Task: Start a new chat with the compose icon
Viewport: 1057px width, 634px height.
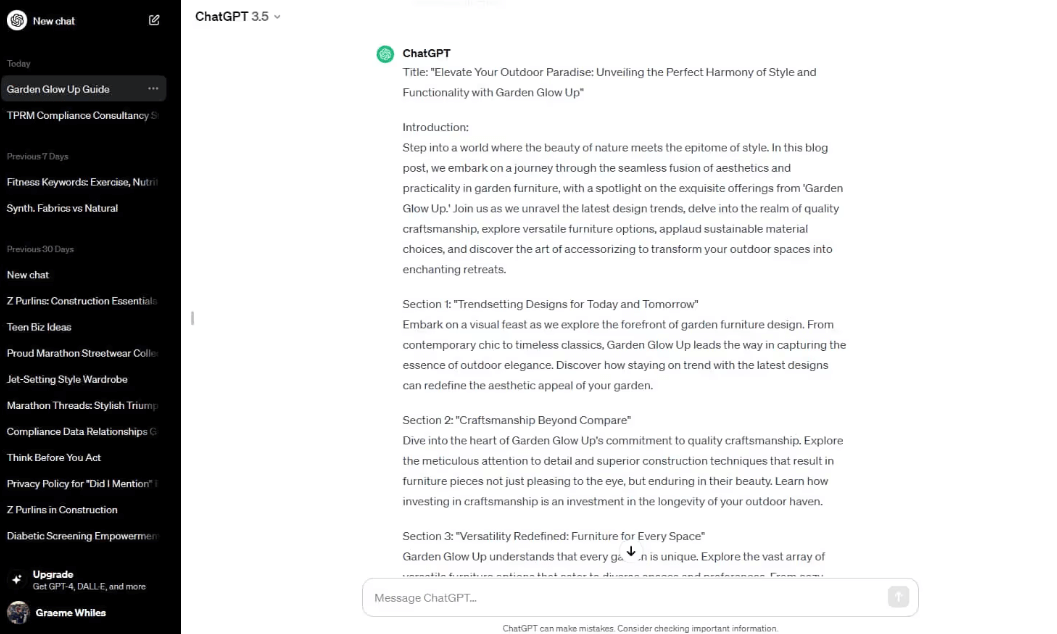Action: [x=154, y=20]
